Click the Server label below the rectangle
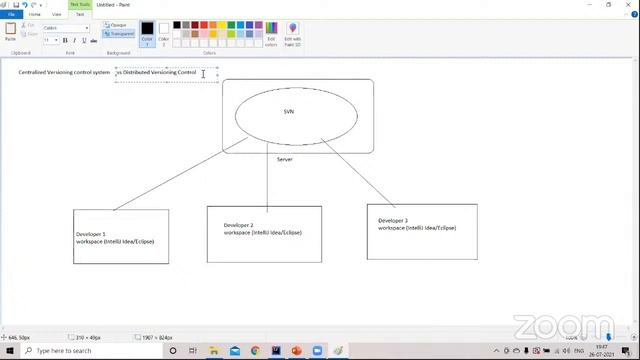 click(x=284, y=159)
